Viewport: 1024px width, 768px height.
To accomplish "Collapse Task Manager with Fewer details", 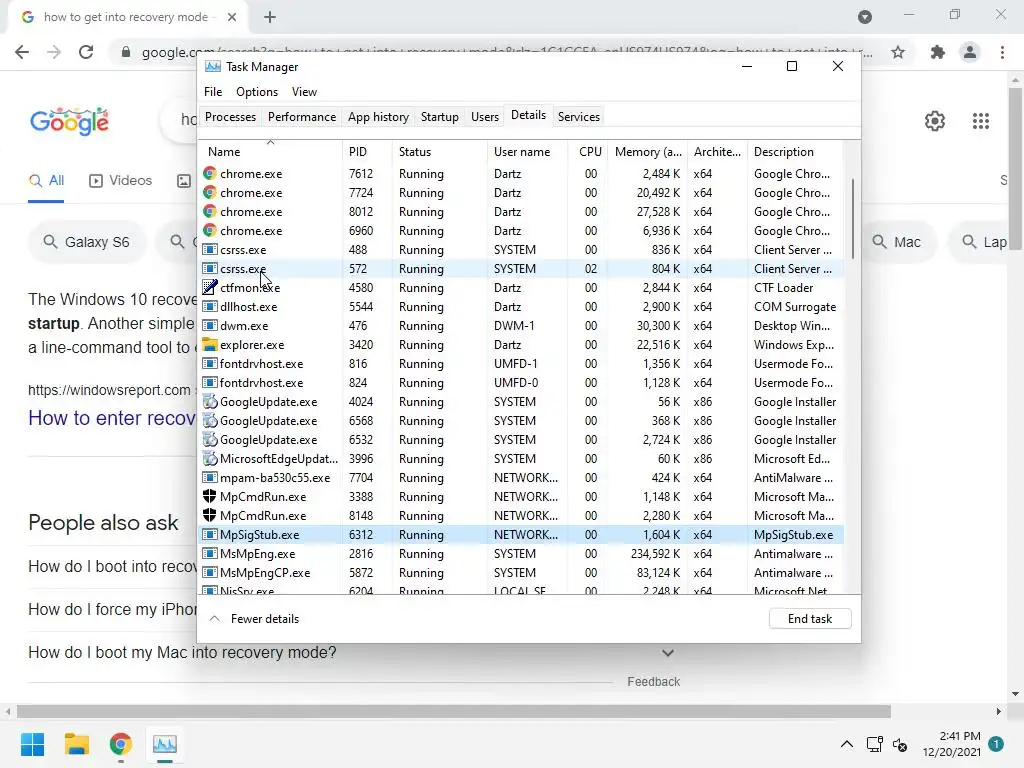I will [x=254, y=618].
